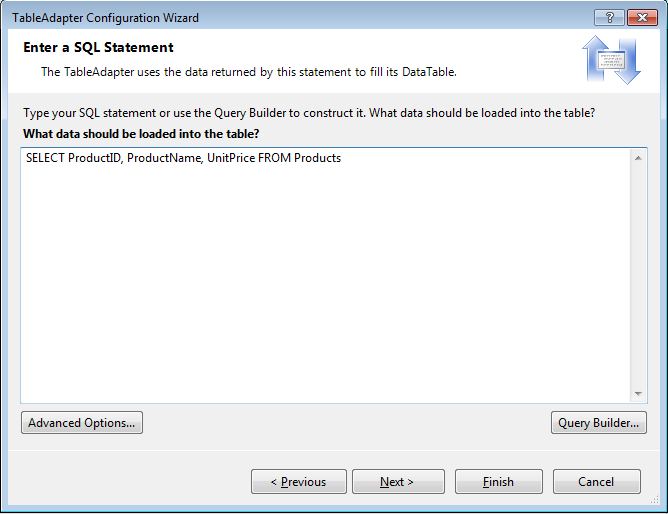This screenshot has height=514, width=668.
Task: Open the Advanced Options dialog
Action: (82, 423)
